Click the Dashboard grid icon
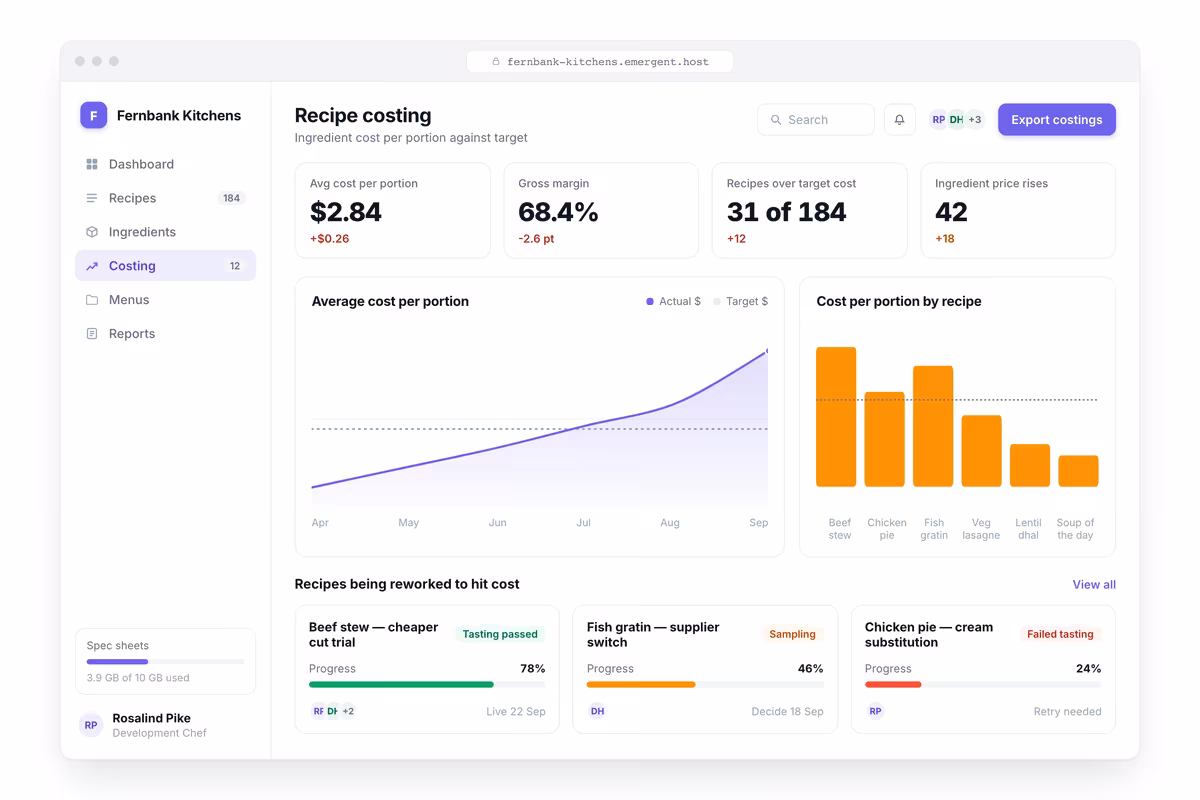 pos(92,164)
